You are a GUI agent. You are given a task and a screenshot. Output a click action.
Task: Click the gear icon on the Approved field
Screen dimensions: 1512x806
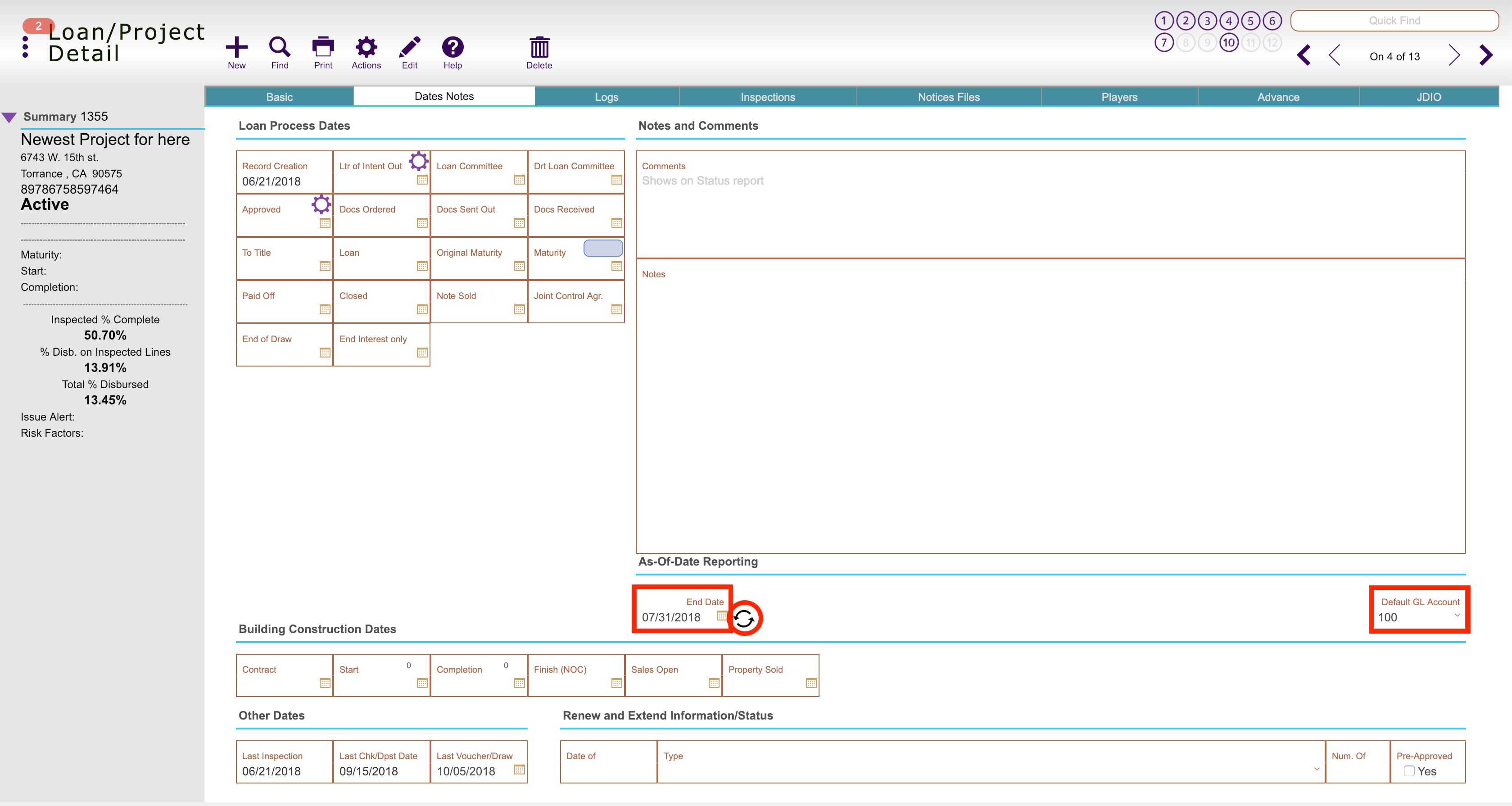321,204
